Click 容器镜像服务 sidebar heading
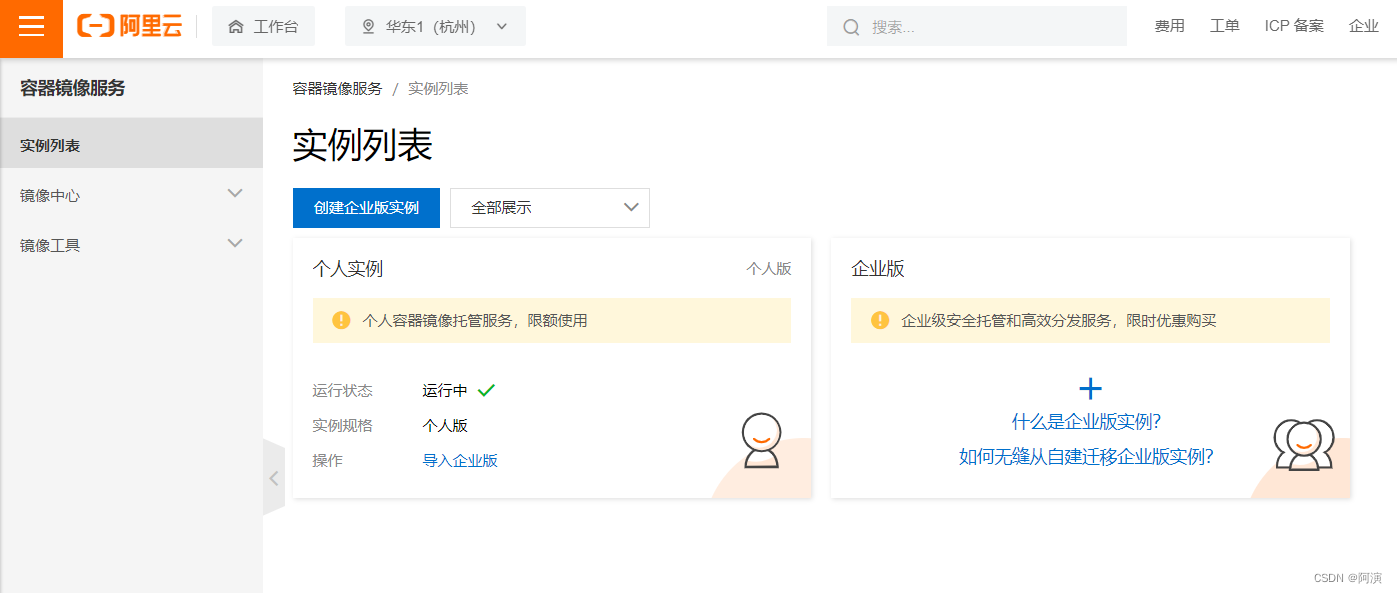 pos(73,88)
